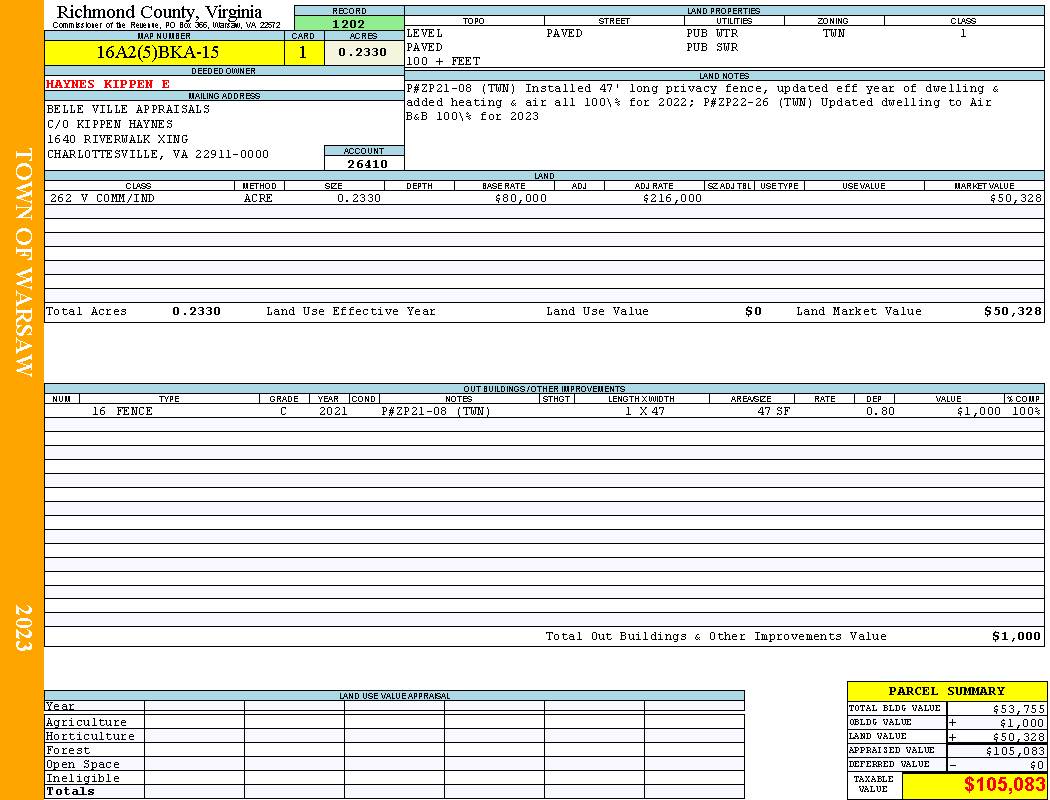This screenshot has height=800, width=1050.
Task: Click the land row market value $50,328
Action: click(x=1015, y=199)
